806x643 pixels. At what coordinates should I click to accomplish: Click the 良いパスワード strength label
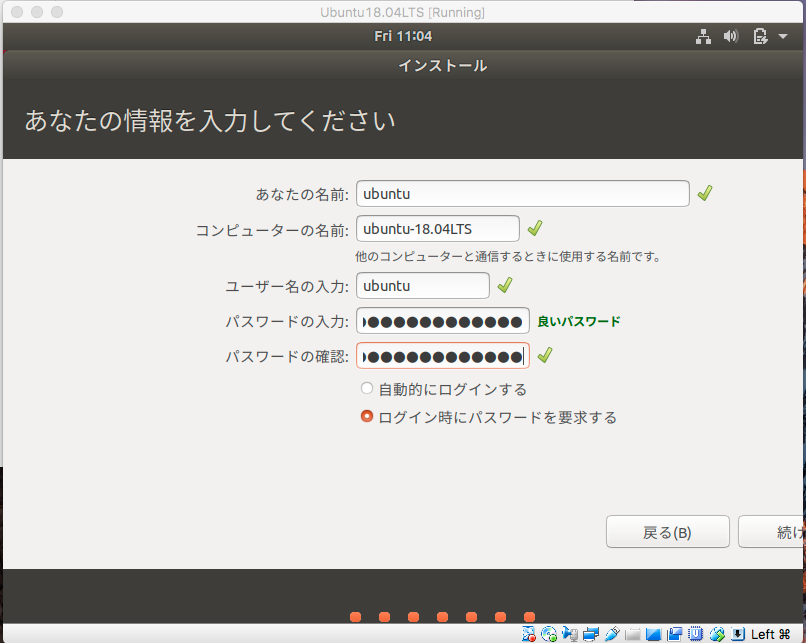579,321
